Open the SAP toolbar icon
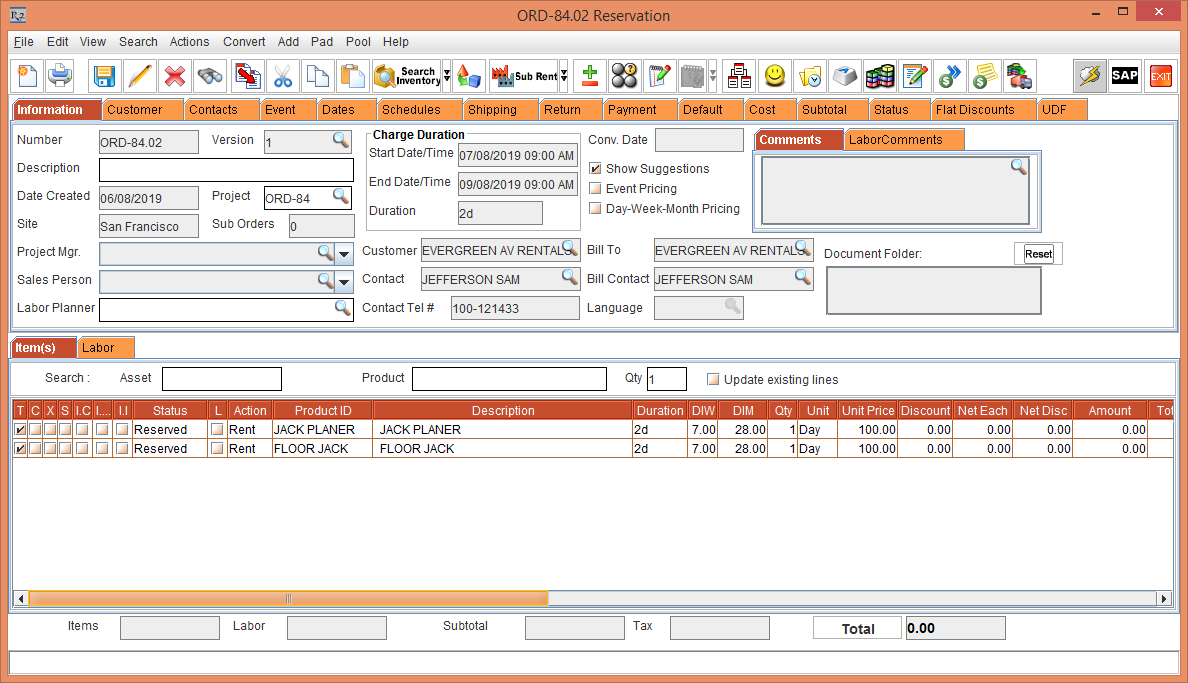 click(1124, 76)
